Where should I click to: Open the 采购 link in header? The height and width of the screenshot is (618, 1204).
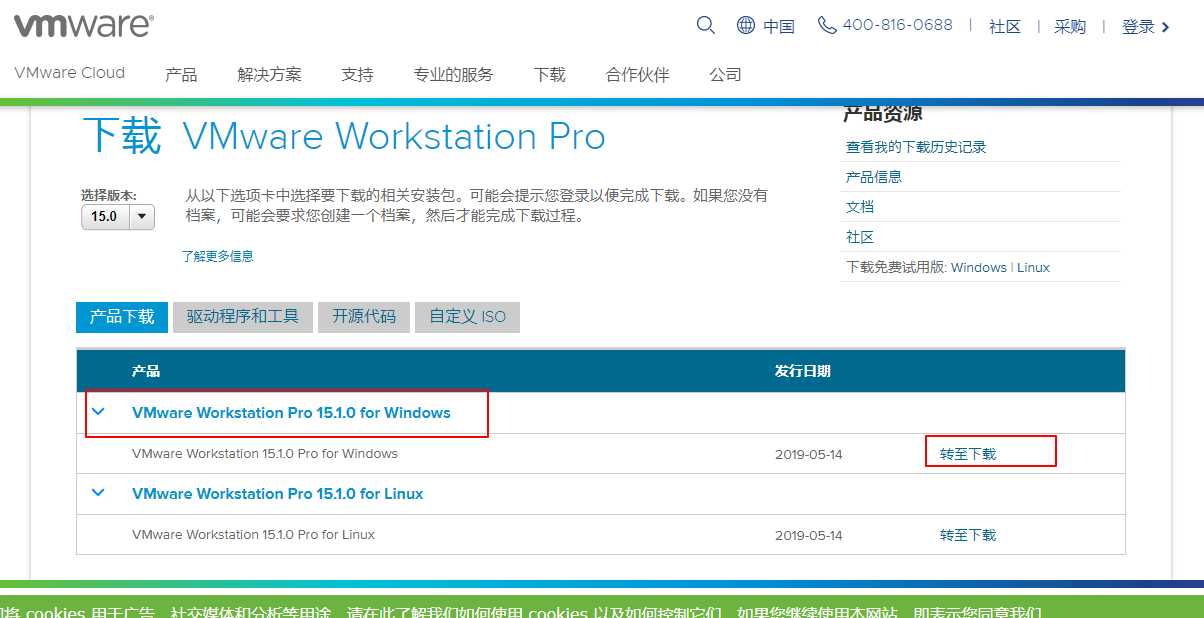coord(1070,27)
